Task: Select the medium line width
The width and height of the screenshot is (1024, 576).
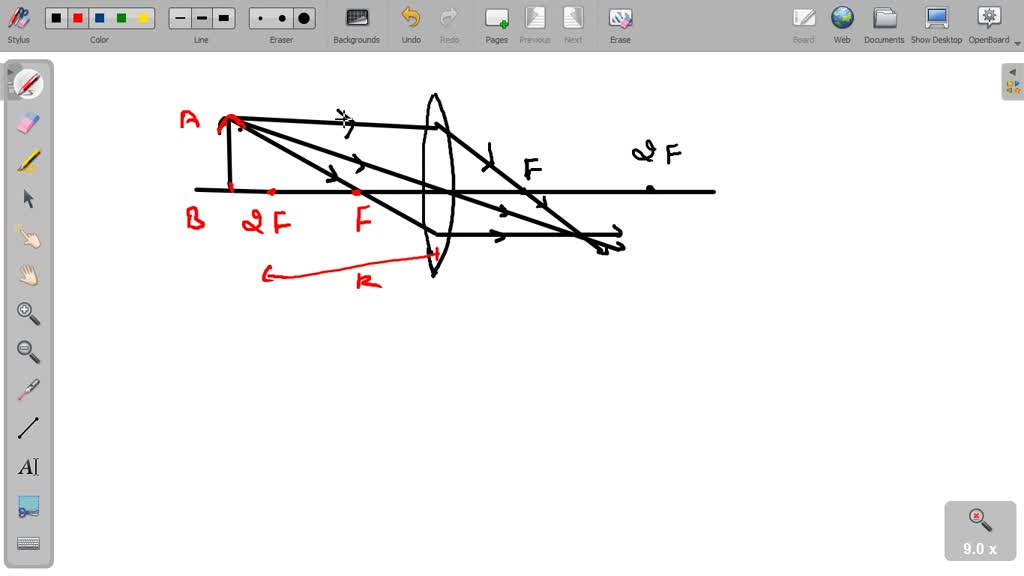Action: [201, 17]
